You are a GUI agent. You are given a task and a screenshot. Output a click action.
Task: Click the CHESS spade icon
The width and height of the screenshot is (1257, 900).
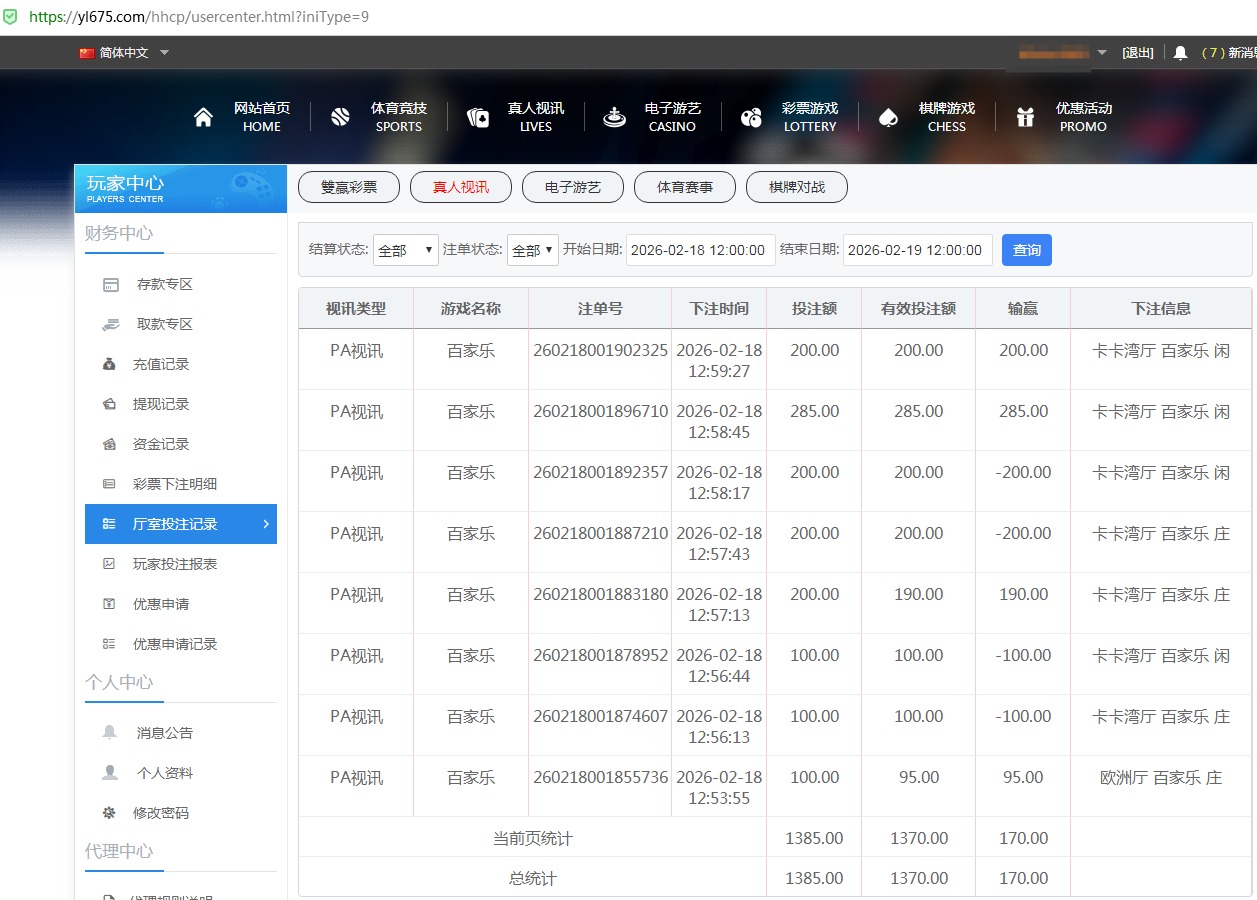pos(888,116)
